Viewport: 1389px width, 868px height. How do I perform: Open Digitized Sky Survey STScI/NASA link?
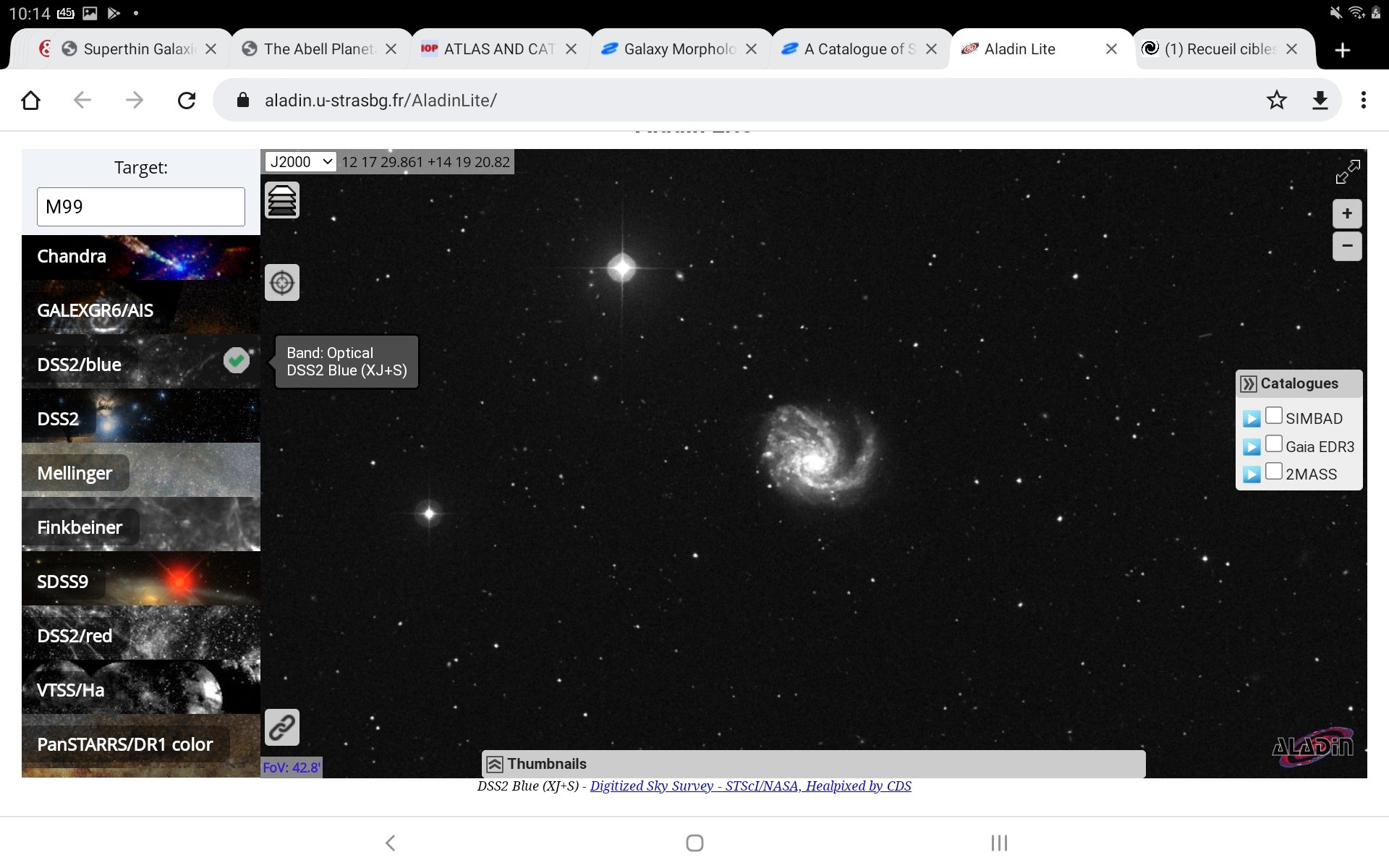click(750, 786)
